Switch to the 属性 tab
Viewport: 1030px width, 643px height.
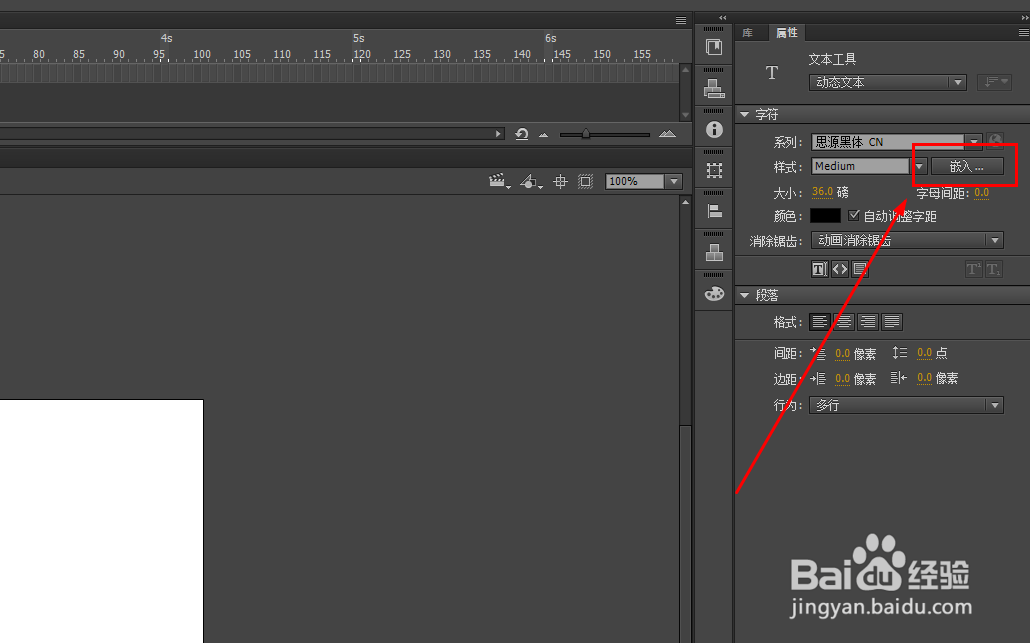[786, 33]
